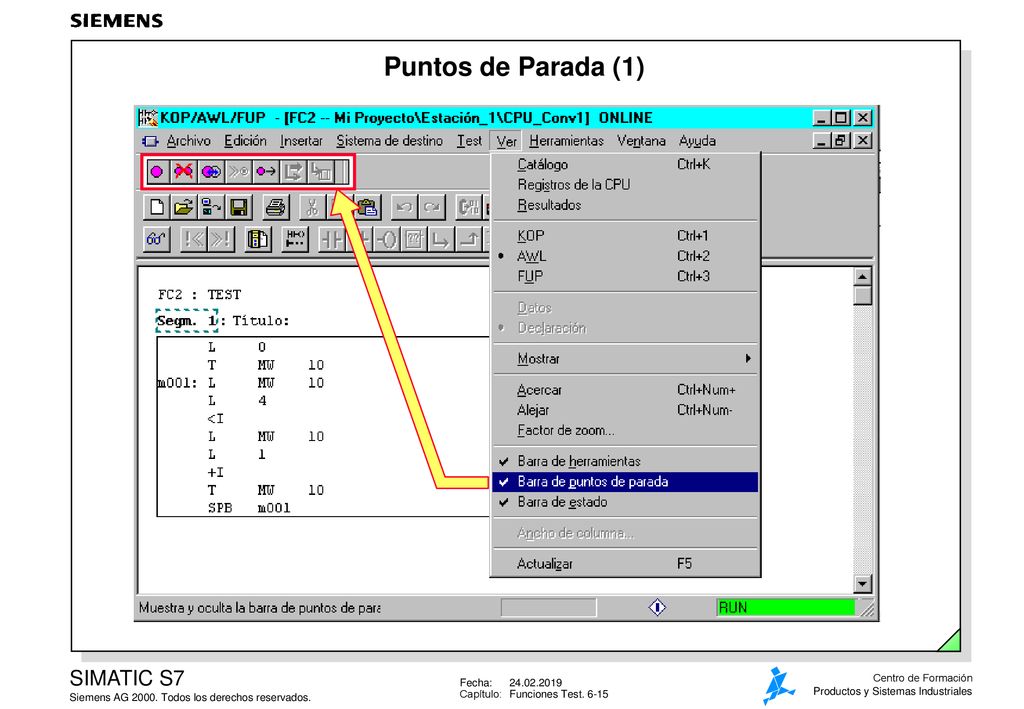Uncheck Barra de herramientas

tap(625, 461)
